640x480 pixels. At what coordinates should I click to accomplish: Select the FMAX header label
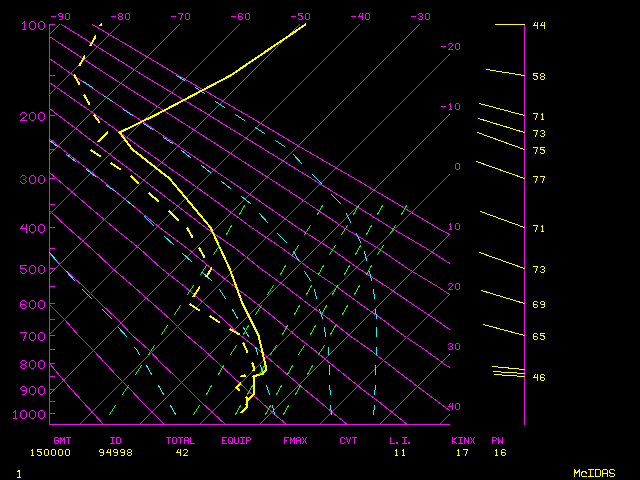coord(295,440)
